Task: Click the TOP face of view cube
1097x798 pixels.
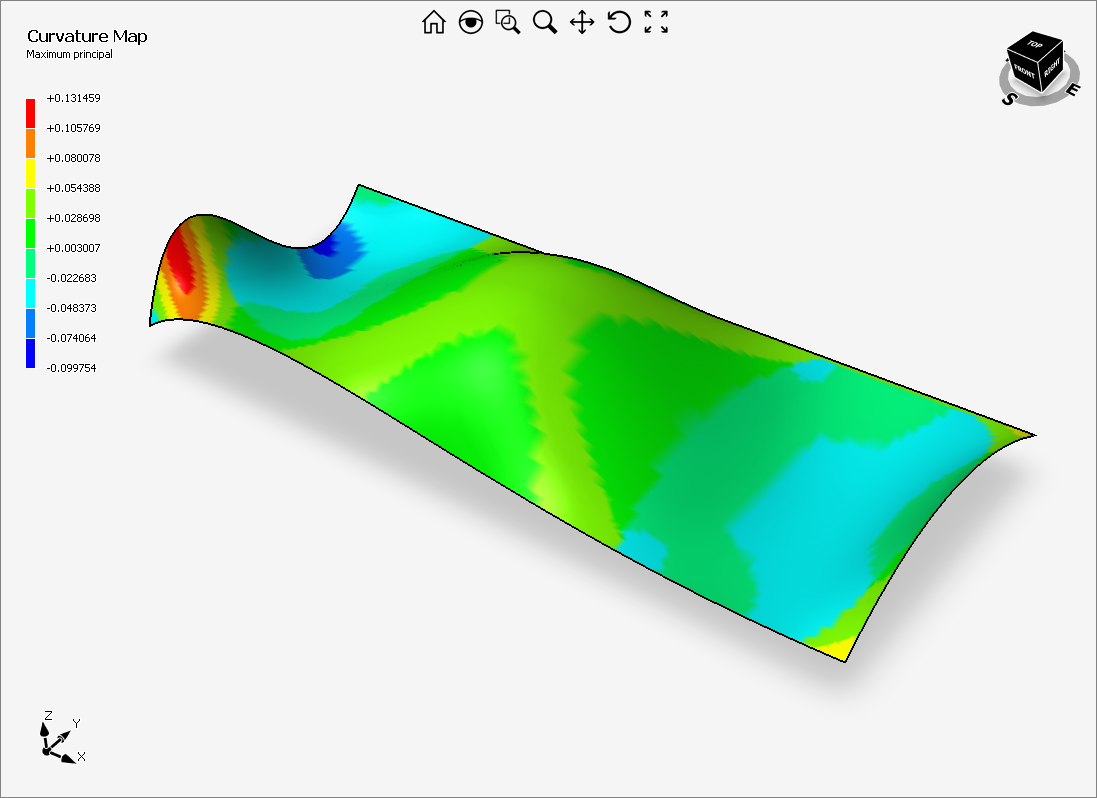Action: tap(1032, 45)
